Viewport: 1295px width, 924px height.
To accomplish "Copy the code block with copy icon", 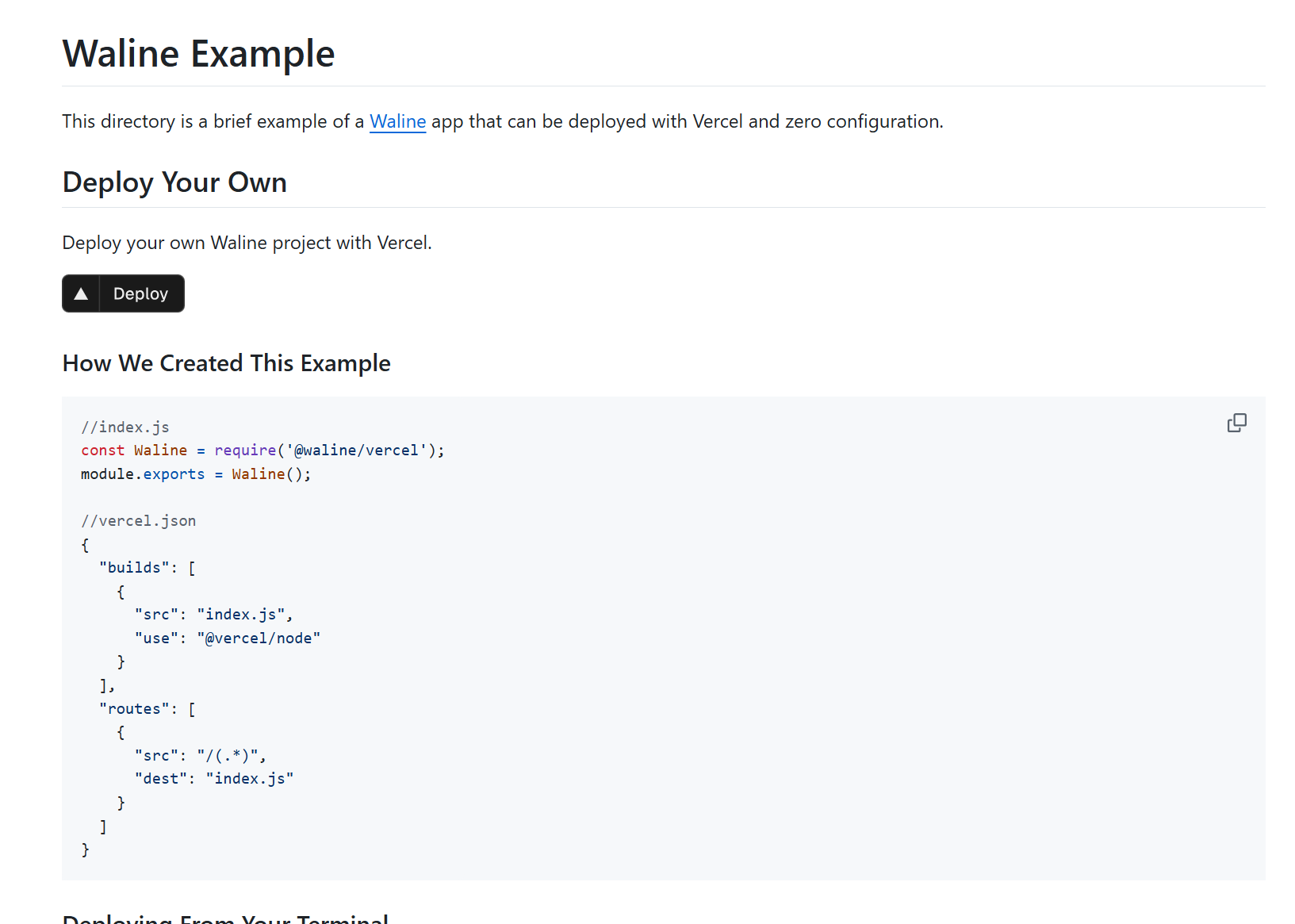I will tap(1236, 423).
